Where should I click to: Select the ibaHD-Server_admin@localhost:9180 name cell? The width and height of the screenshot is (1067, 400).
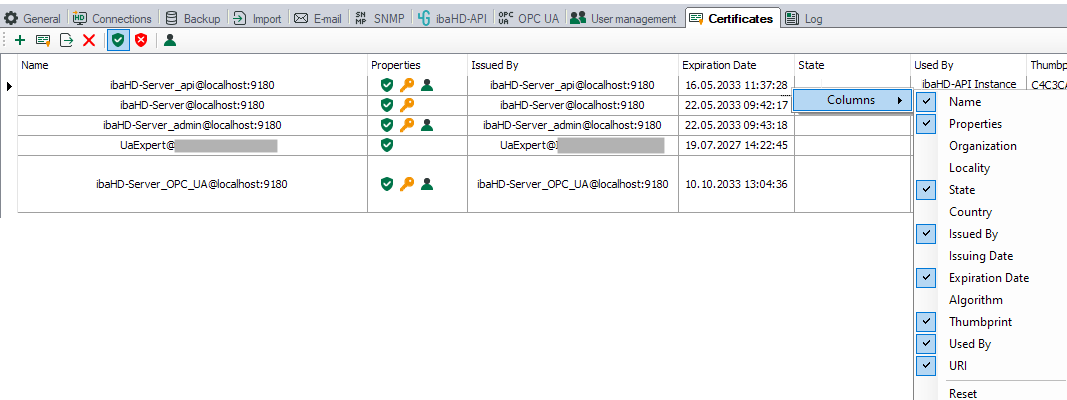pos(193,125)
